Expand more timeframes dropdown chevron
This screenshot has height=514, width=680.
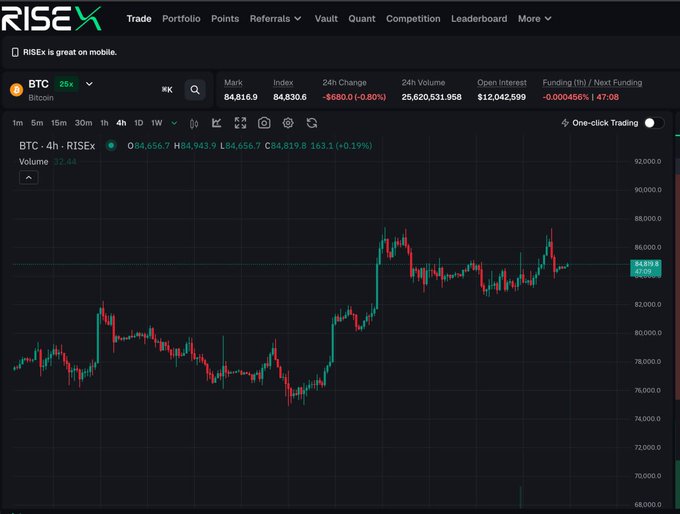174,123
